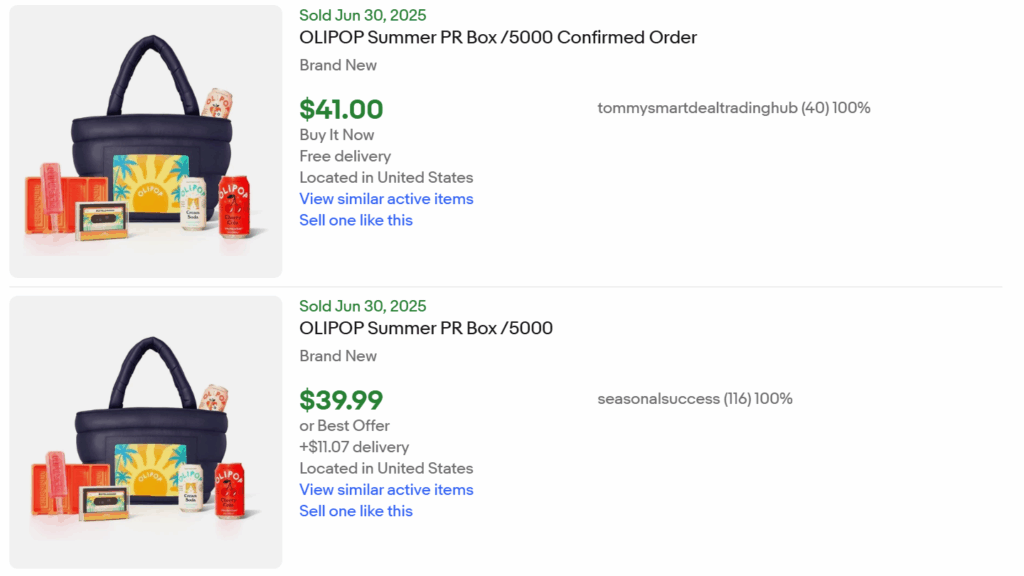Click the Sold Jun 30 2025 label on bottom listing

tap(362, 306)
